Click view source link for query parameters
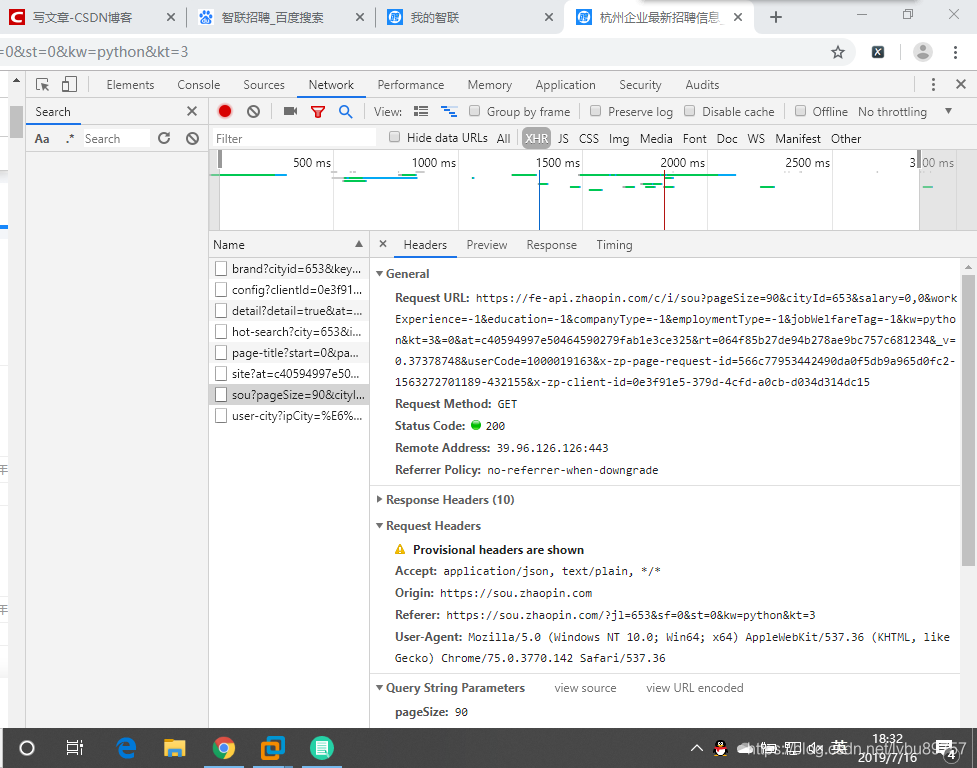This screenshot has width=977, height=768. [x=585, y=688]
